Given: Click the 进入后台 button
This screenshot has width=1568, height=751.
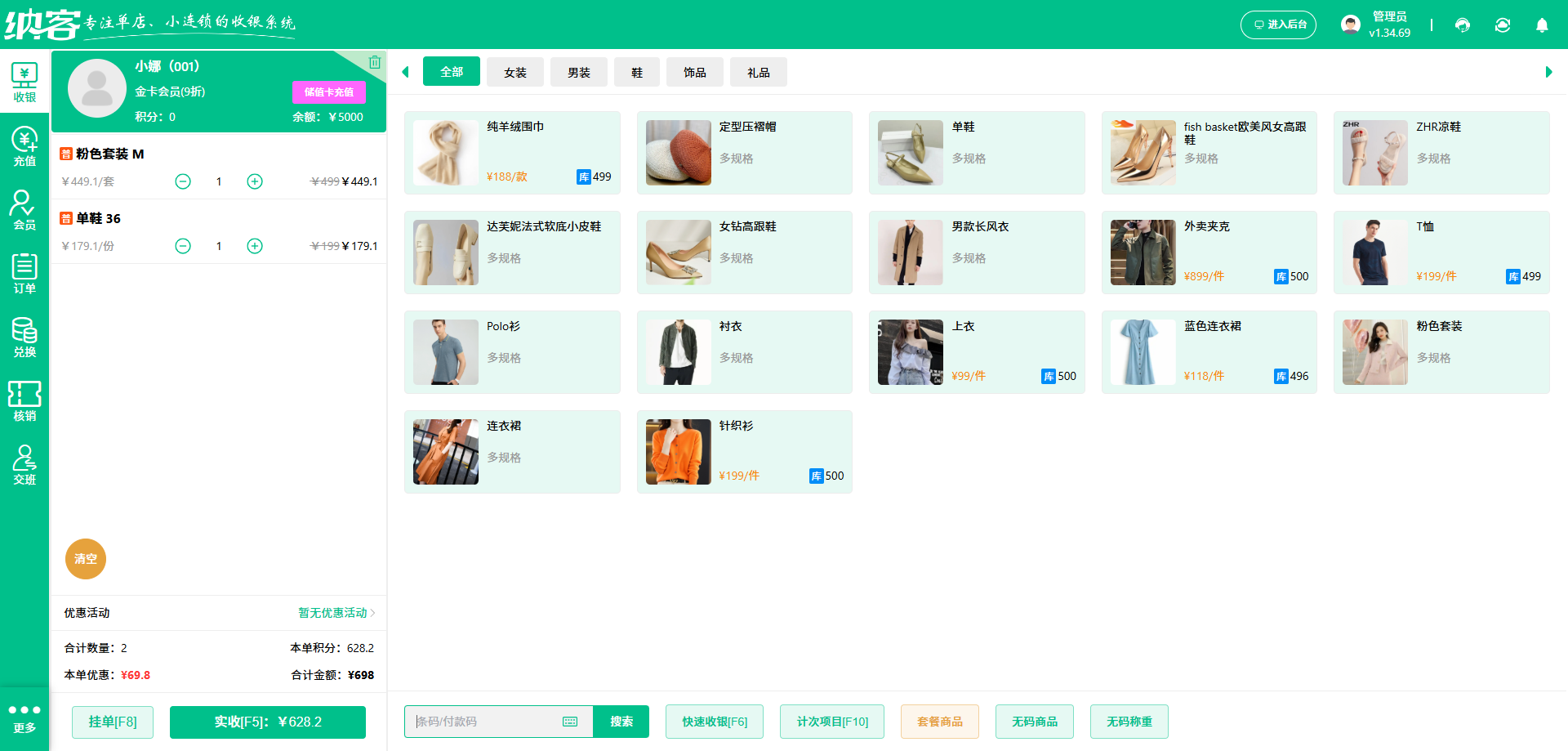Looking at the screenshot, I should coord(1279,25).
